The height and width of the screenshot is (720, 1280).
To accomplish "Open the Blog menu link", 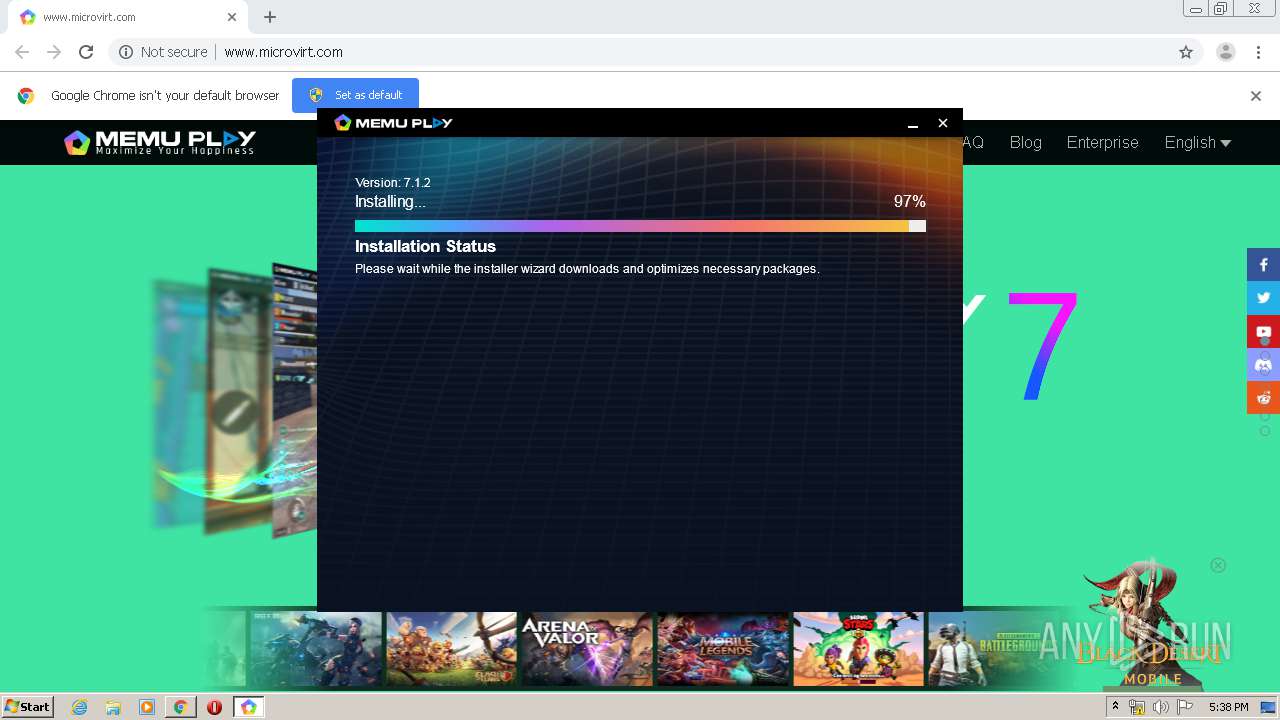I will pos(1025,142).
